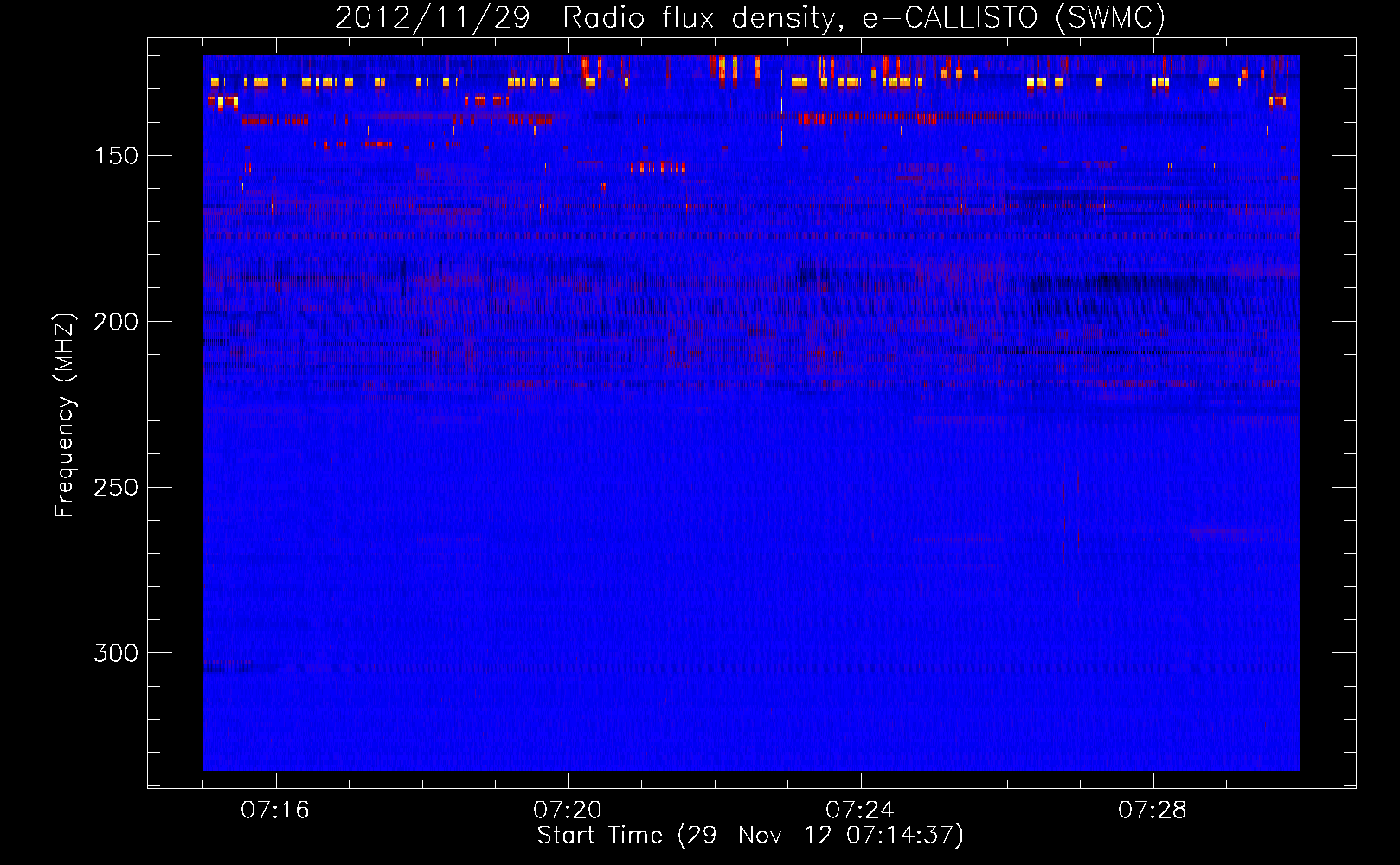Click the 07:16 time tick label
Screen dimensions: 1400x865
(x=275, y=811)
